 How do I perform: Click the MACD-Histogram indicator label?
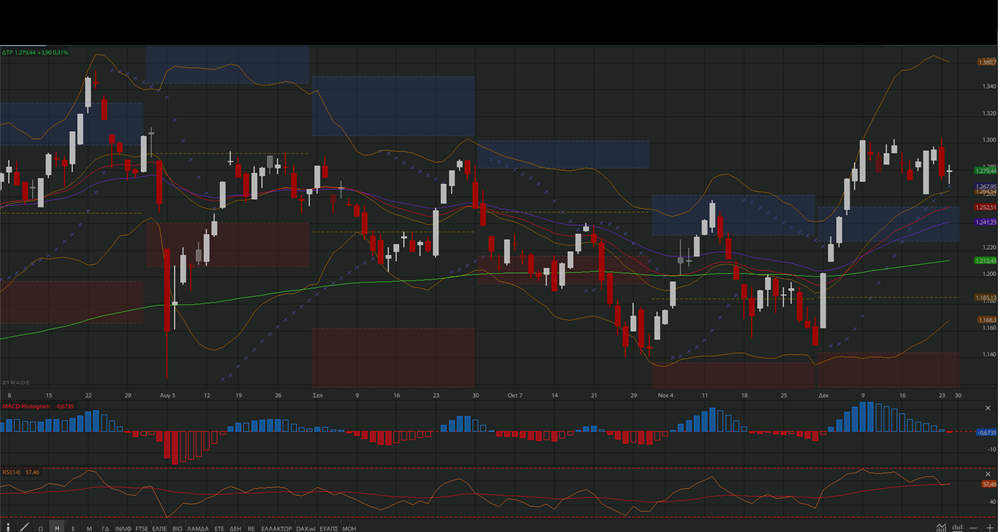pos(26,406)
